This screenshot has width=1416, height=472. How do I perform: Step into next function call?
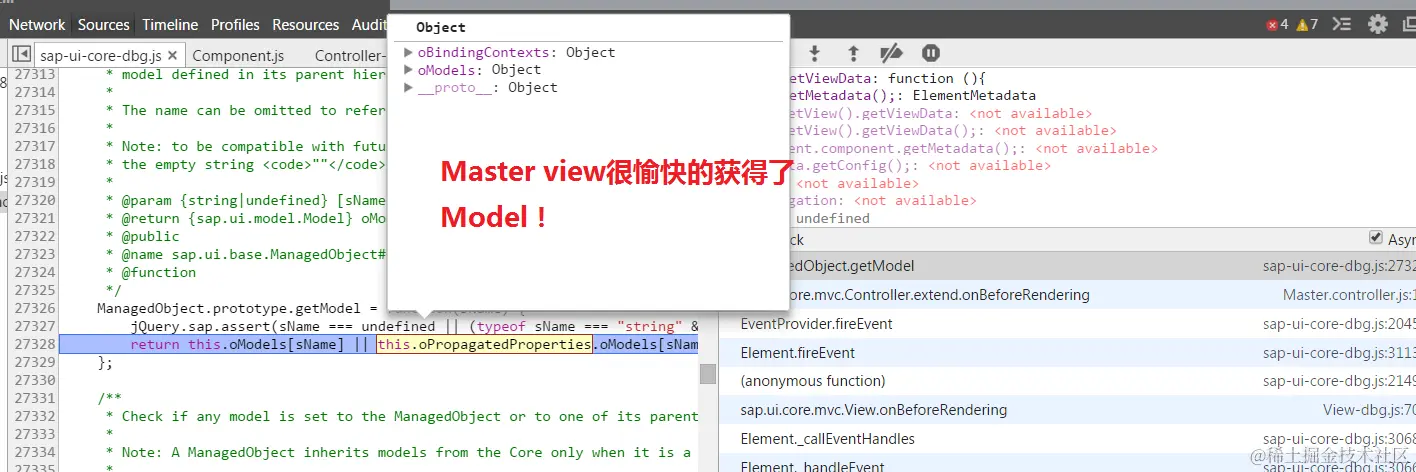tap(815, 53)
